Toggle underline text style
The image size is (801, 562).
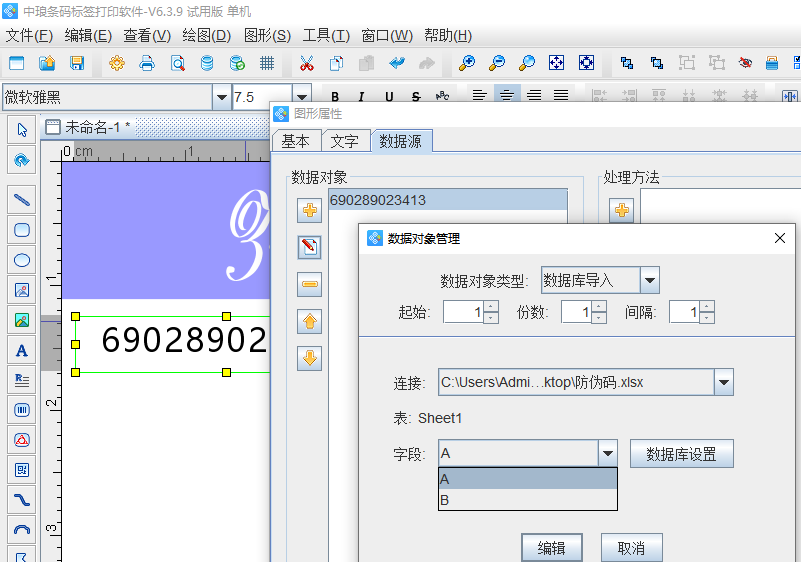tap(388, 97)
